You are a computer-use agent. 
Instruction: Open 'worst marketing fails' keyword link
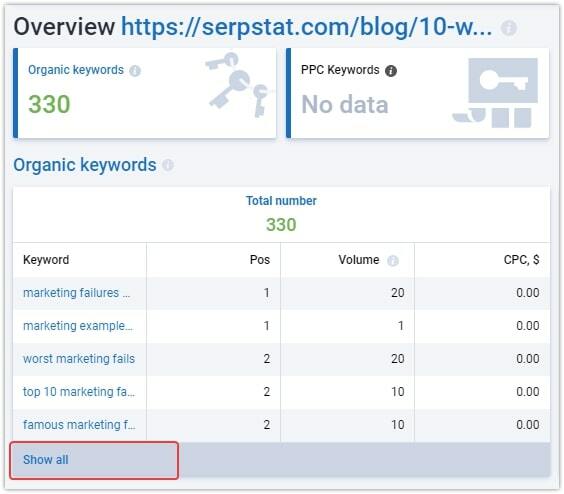tap(79, 359)
